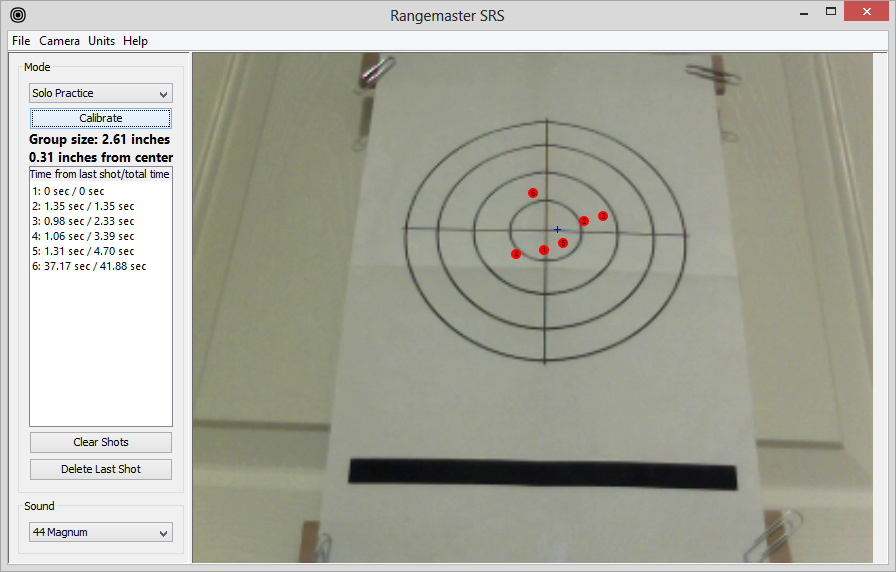Click the red shot marker numbered 2

point(584,221)
